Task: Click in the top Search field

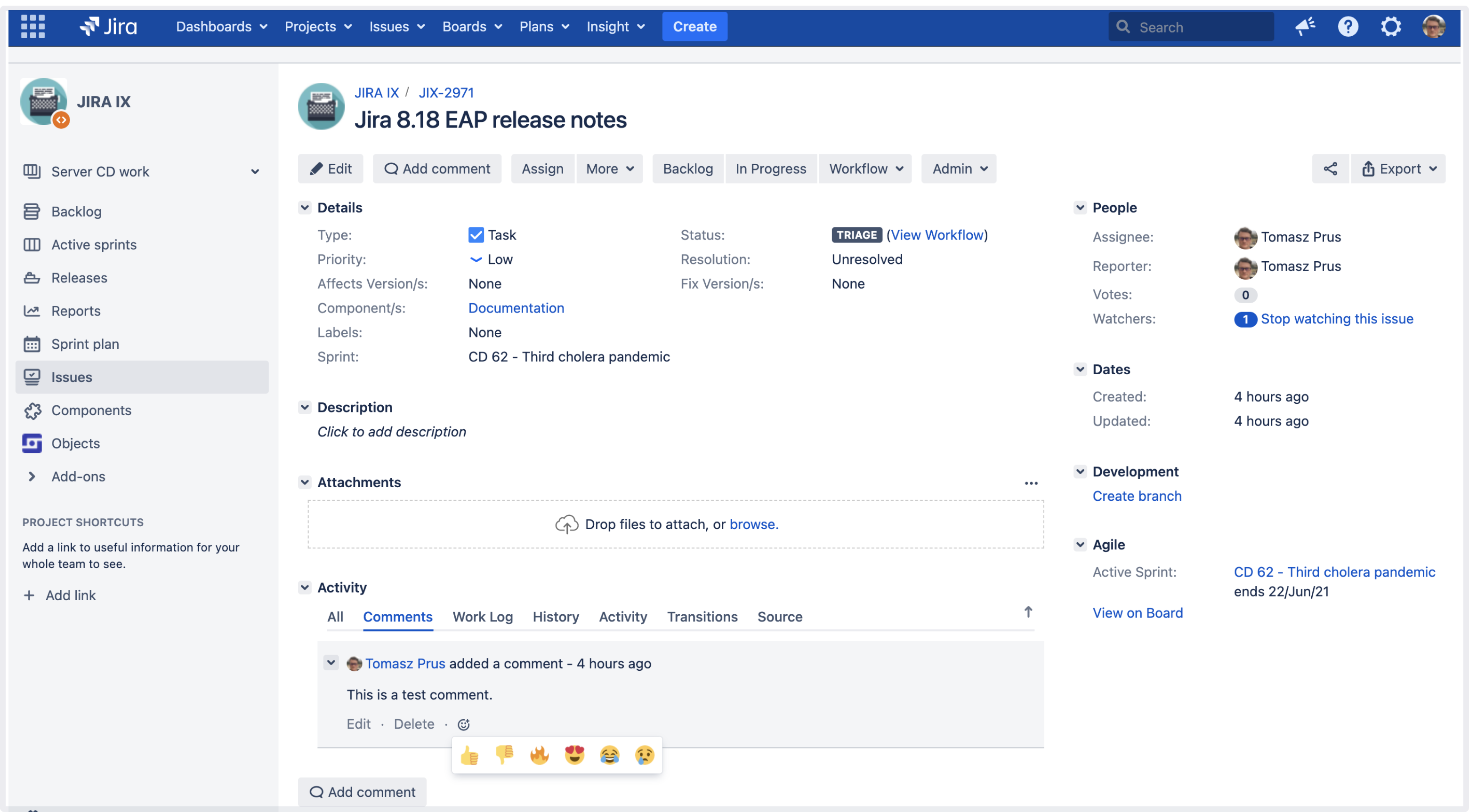Action: tap(1191, 26)
